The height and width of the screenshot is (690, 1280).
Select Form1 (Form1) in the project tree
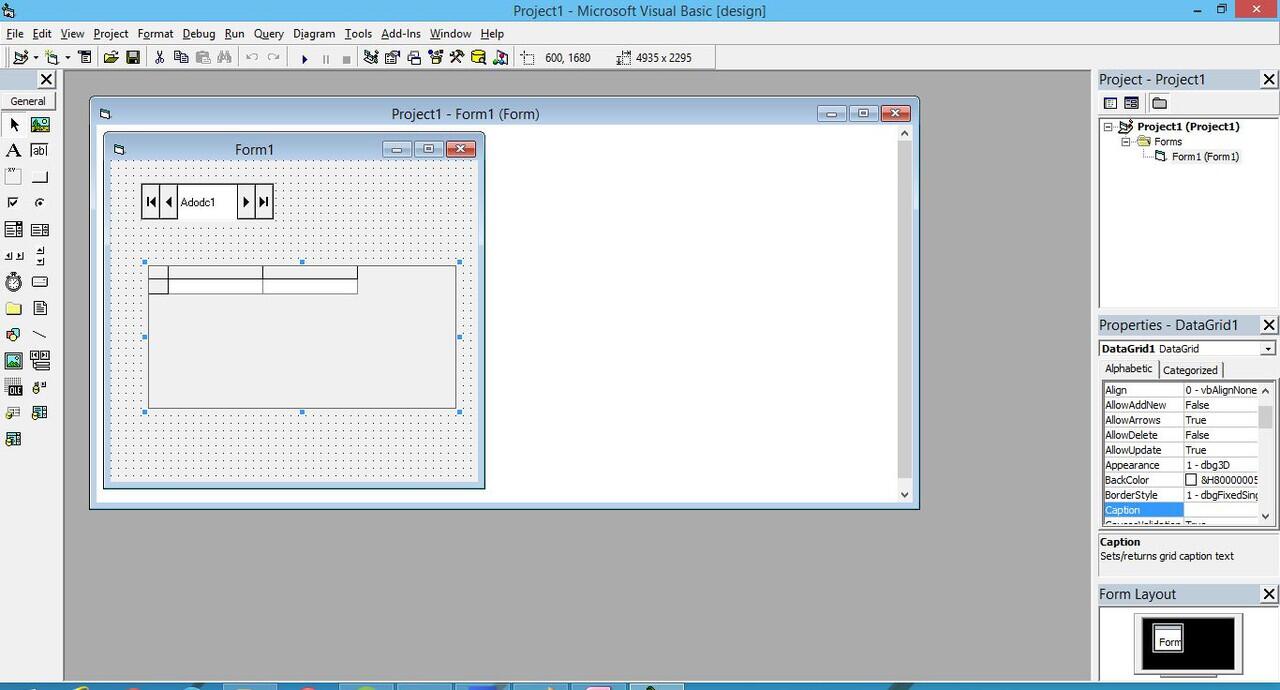(x=1205, y=157)
